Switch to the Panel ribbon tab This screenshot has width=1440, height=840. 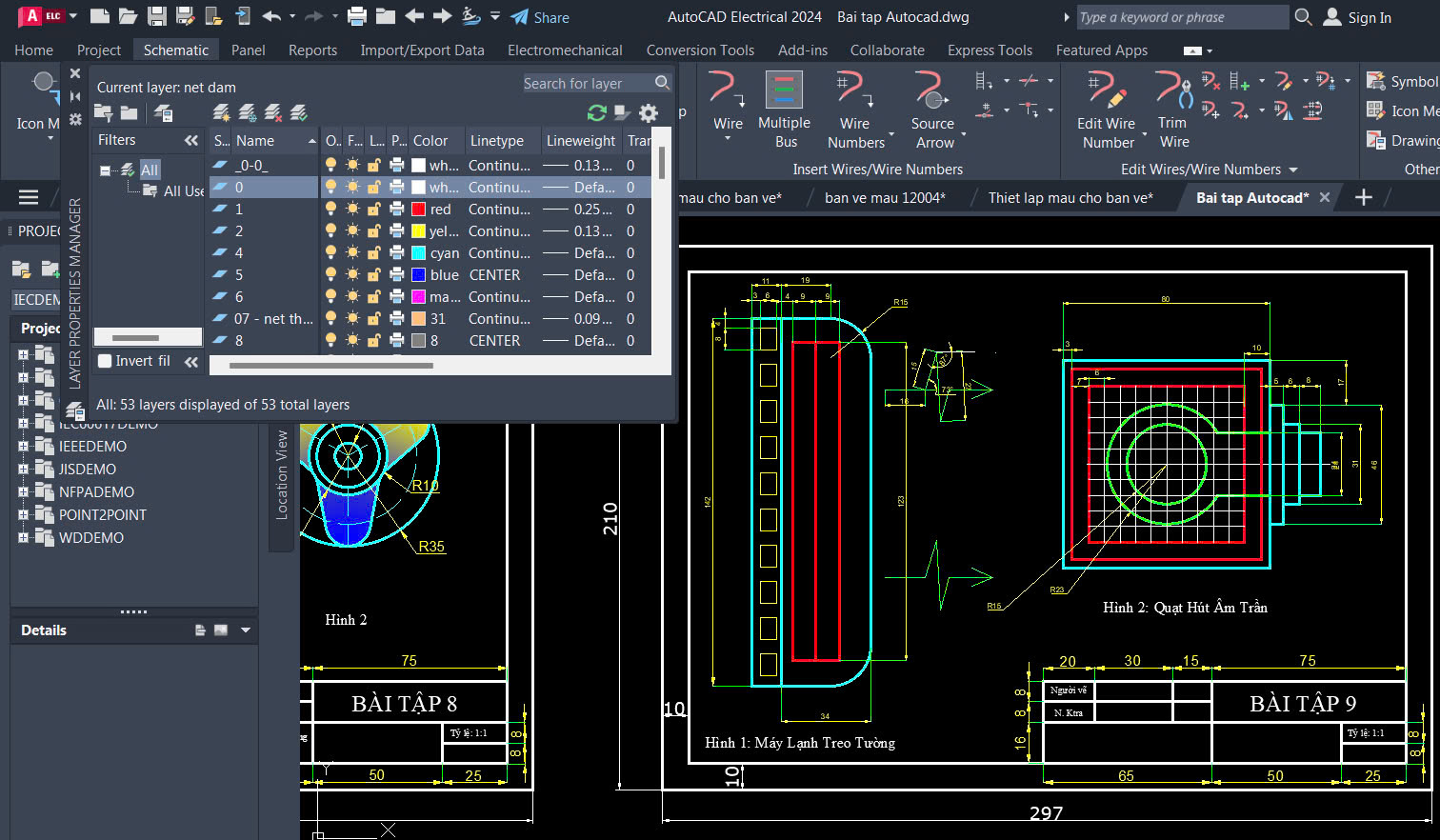tap(248, 50)
